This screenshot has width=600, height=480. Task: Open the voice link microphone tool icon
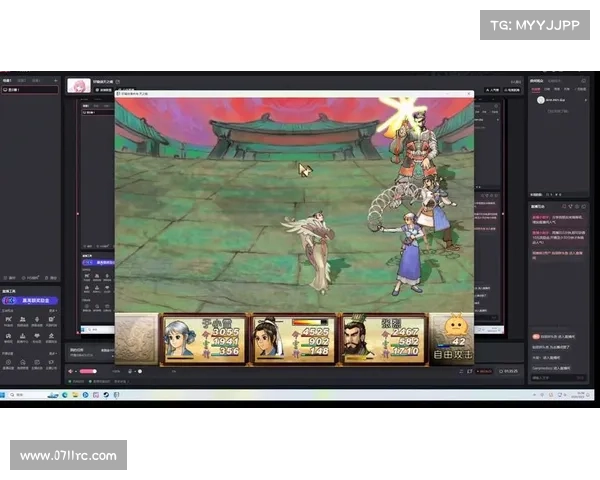click(37, 320)
